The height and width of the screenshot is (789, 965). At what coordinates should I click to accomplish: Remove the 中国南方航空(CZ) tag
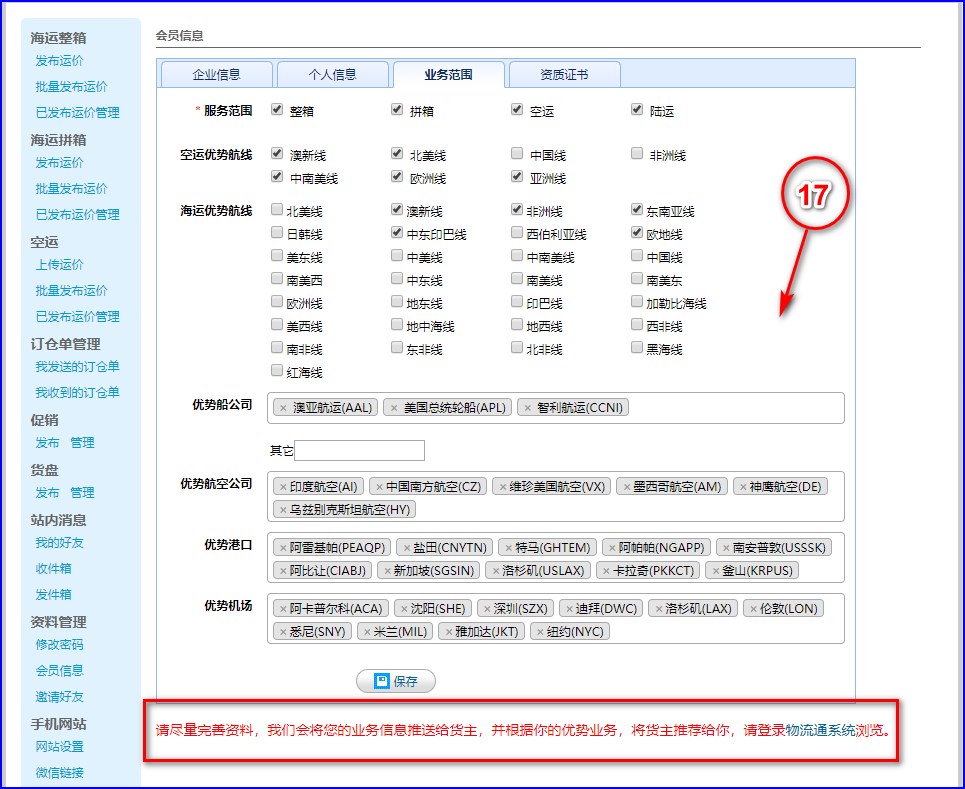click(x=379, y=487)
